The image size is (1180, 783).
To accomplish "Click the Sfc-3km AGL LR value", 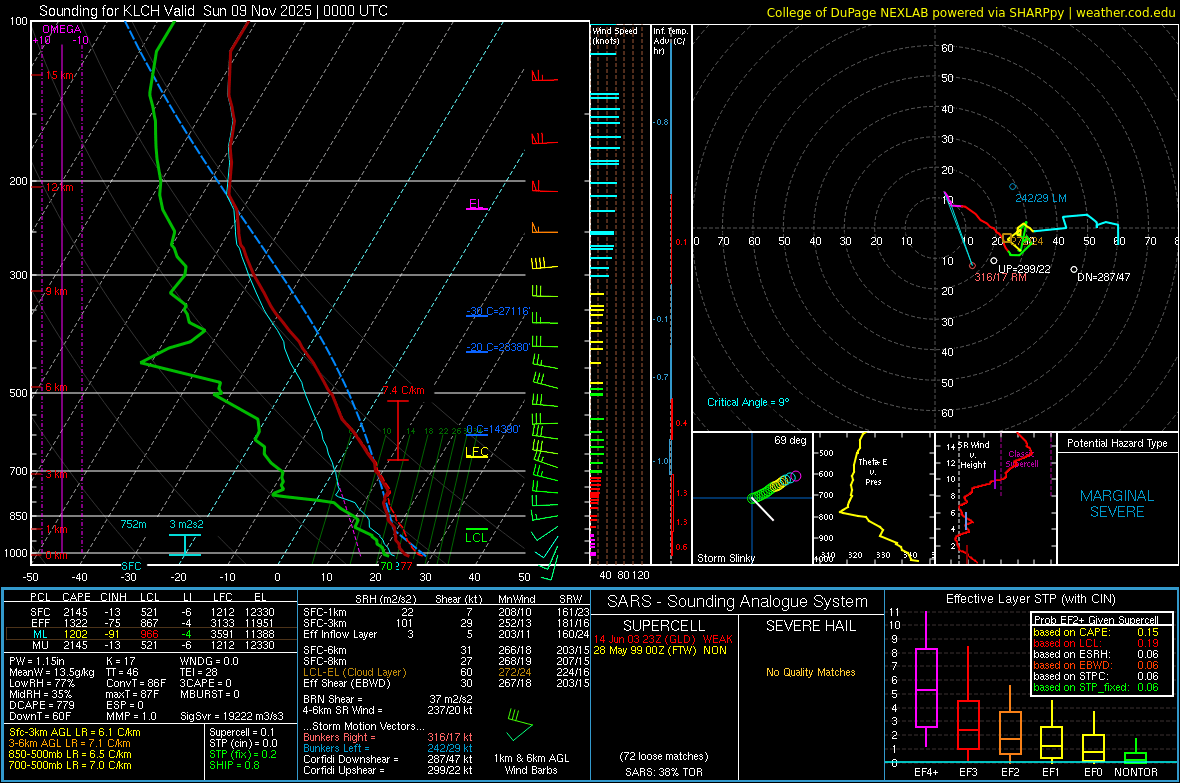I will tap(75, 733).
